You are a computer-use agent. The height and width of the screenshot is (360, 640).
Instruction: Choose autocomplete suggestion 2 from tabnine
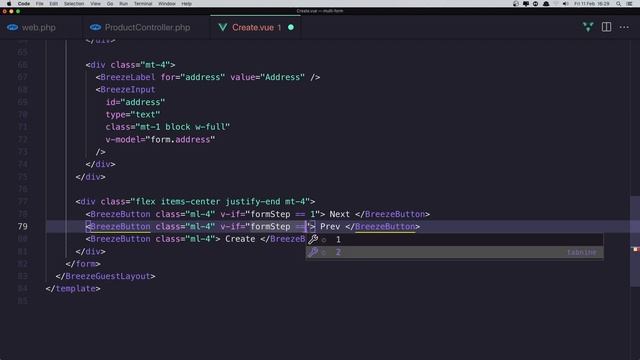[x=454, y=252]
